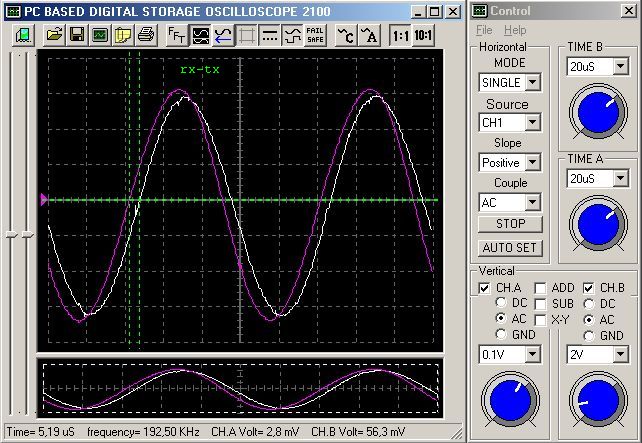Toggle the grid display icon
The image size is (642, 443).
(246, 35)
